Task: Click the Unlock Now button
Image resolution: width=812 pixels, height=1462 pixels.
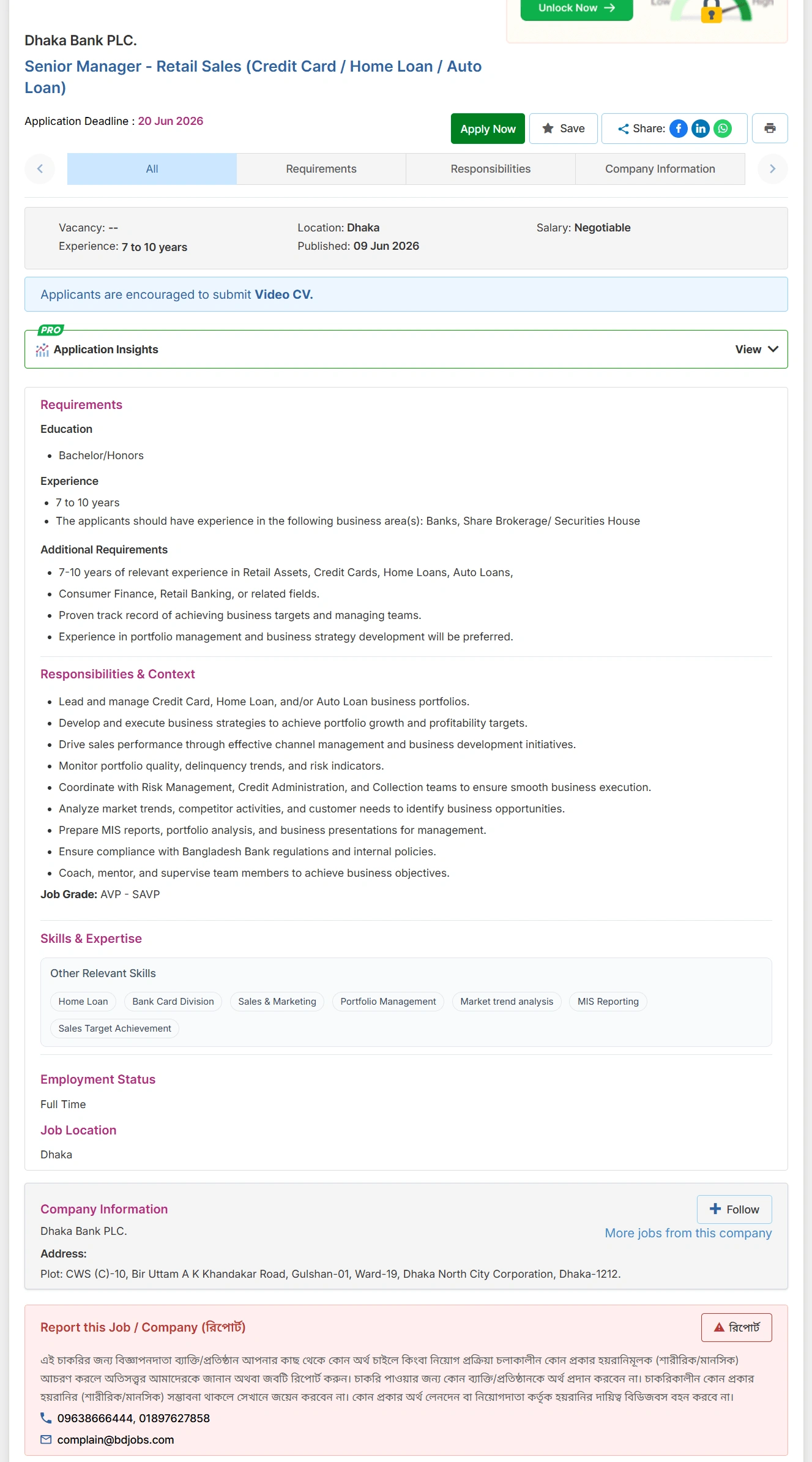Action: [576, 9]
